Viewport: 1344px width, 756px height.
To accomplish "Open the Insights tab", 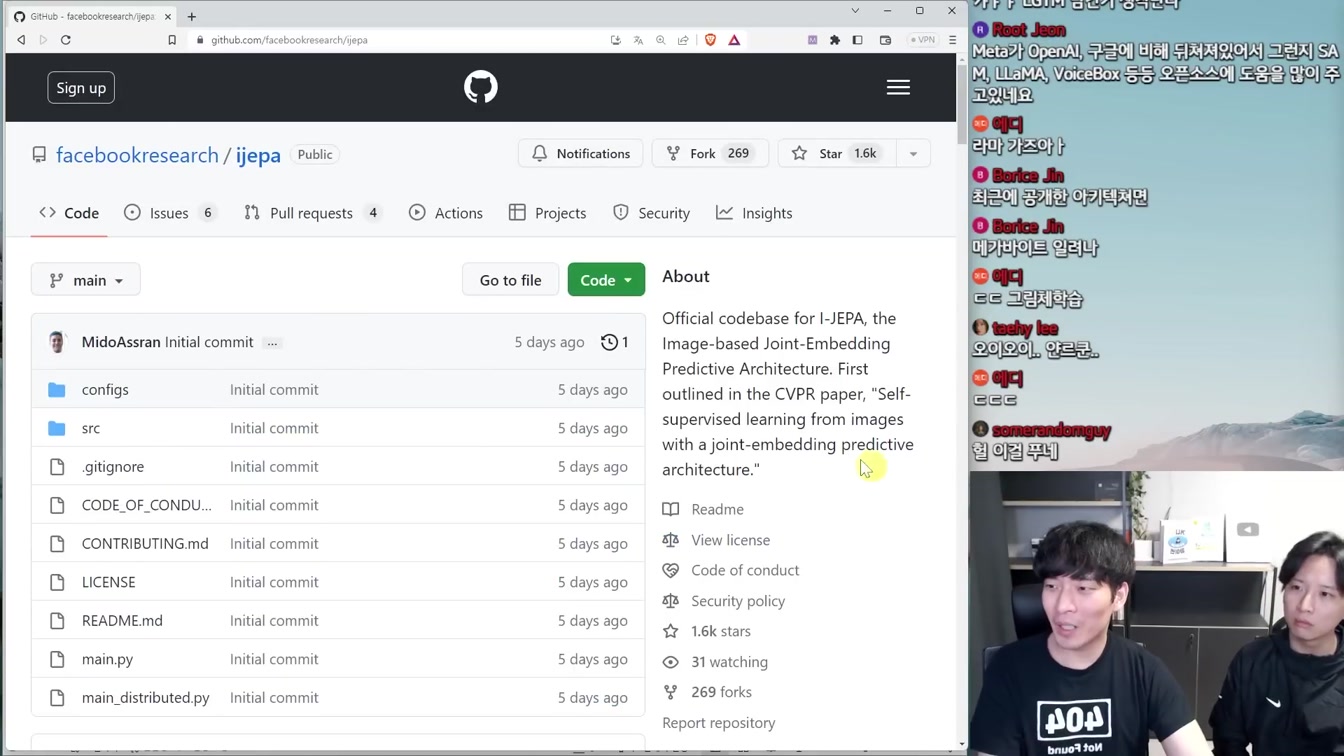I will click(x=754, y=213).
